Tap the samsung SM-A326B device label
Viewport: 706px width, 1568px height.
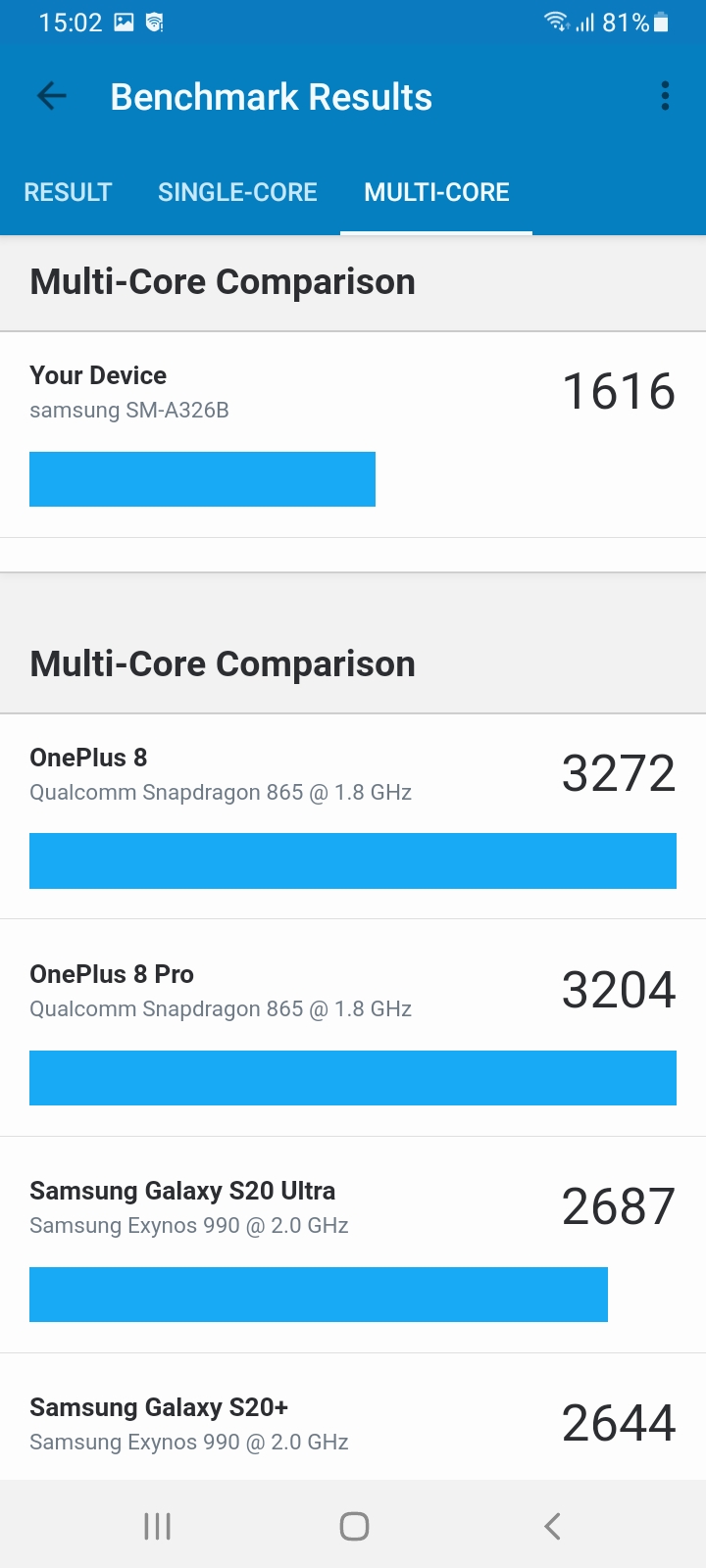pyautogui.click(x=129, y=411)
